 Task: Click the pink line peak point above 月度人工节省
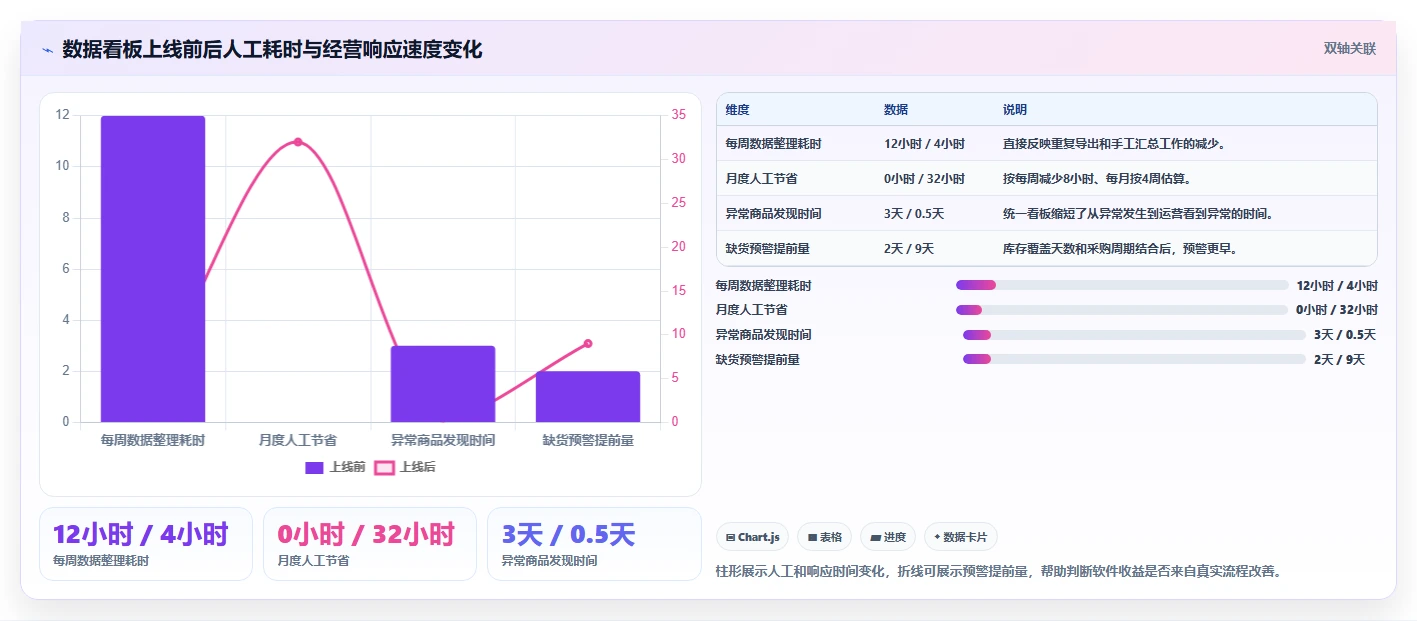tap(298, 142)
